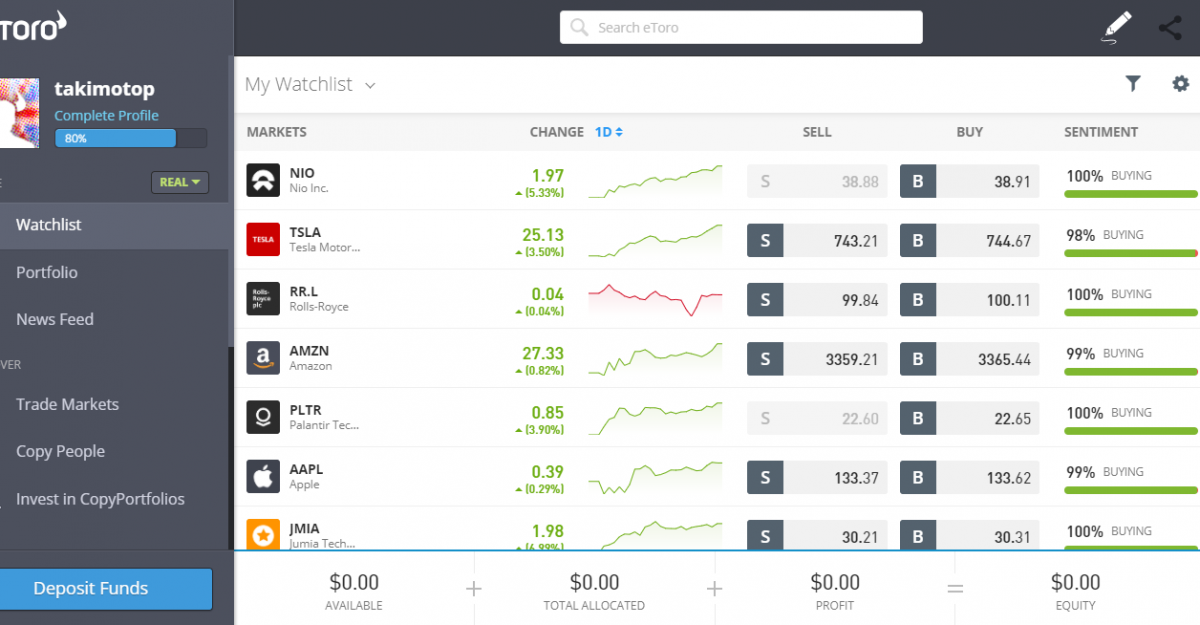Open the NIO Nio Inc. market name
1200x625 pixels.
click(309, 180)
